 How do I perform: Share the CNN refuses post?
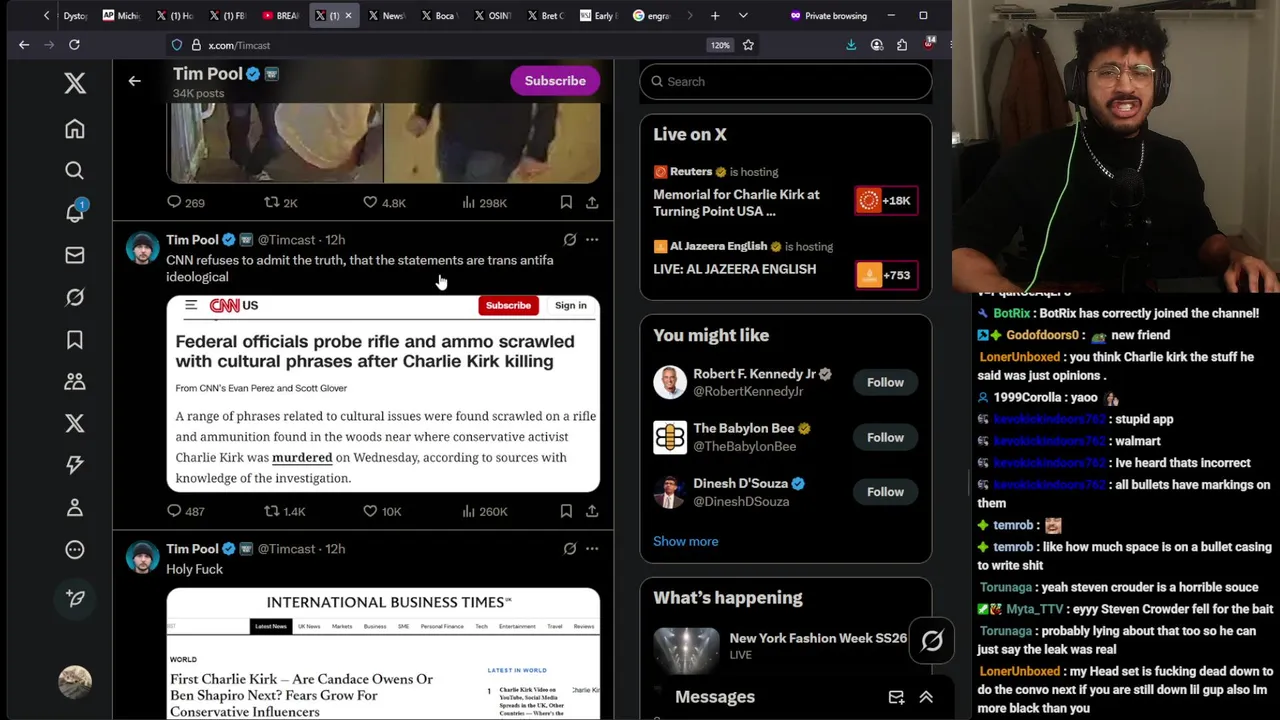592,511
